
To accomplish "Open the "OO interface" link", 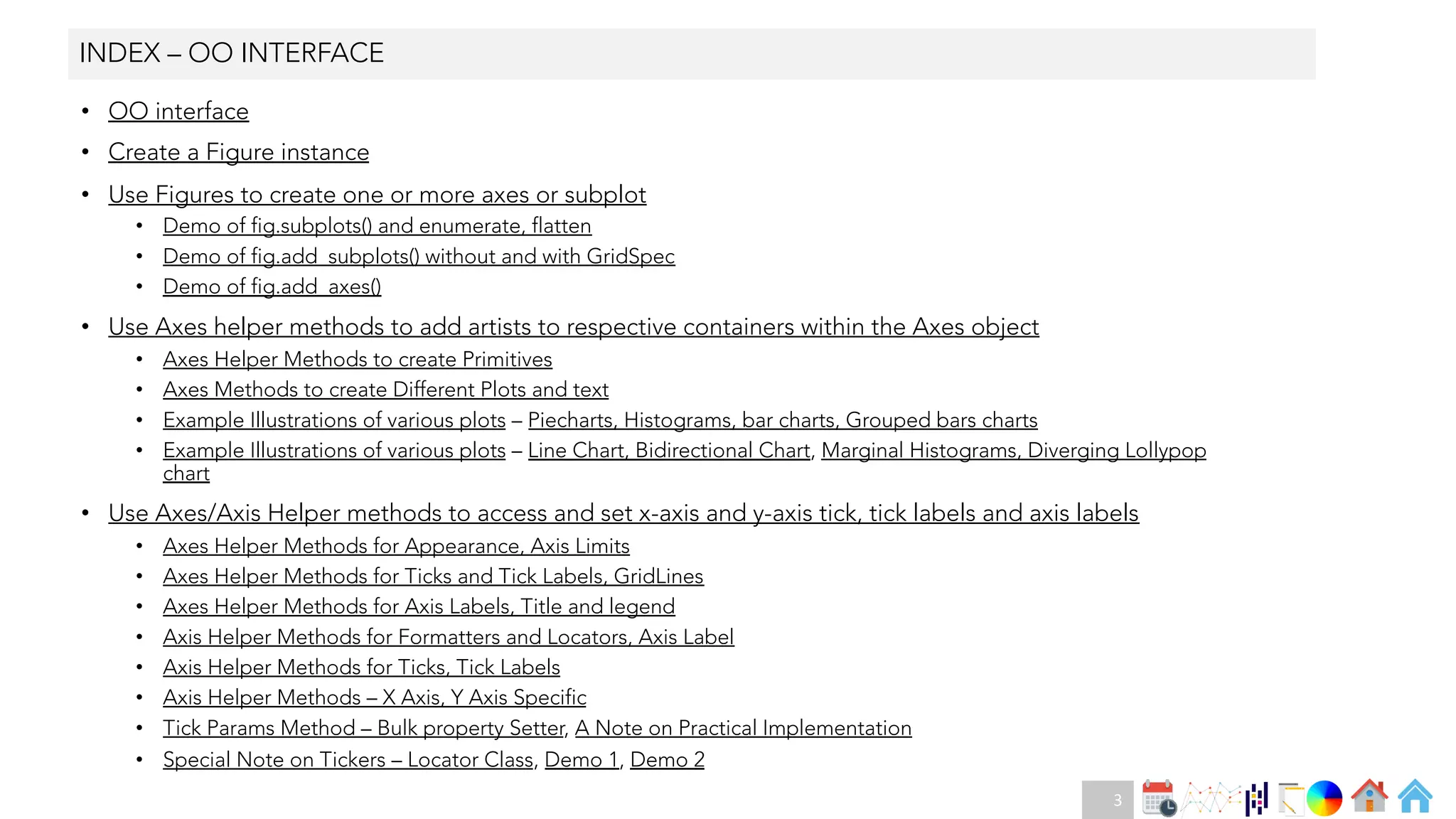I will click(178, 112).
